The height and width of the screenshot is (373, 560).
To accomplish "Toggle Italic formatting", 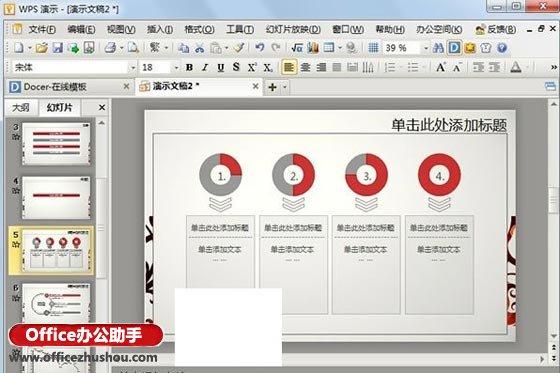I will pyautogui.click(x=205, y=67).
